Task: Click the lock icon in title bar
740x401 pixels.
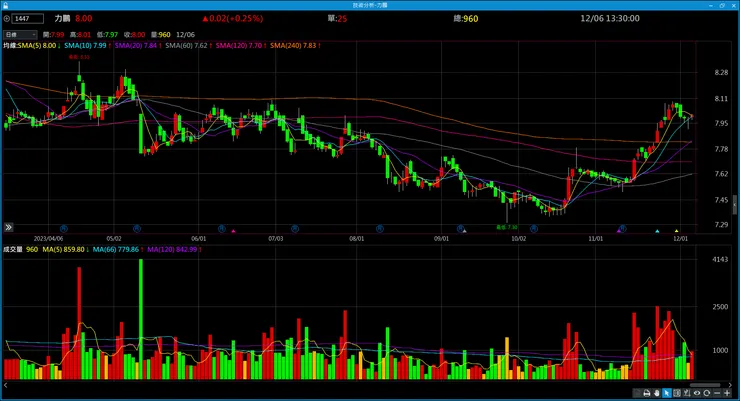Action: (x=5, y=5)
